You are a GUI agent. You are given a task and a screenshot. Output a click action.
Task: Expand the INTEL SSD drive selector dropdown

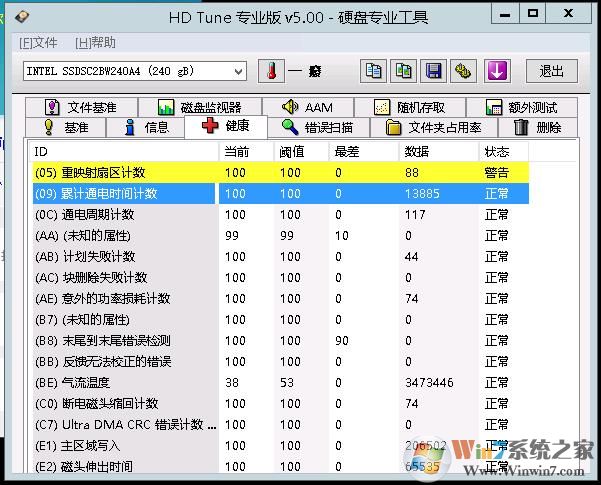pos(237,71)
